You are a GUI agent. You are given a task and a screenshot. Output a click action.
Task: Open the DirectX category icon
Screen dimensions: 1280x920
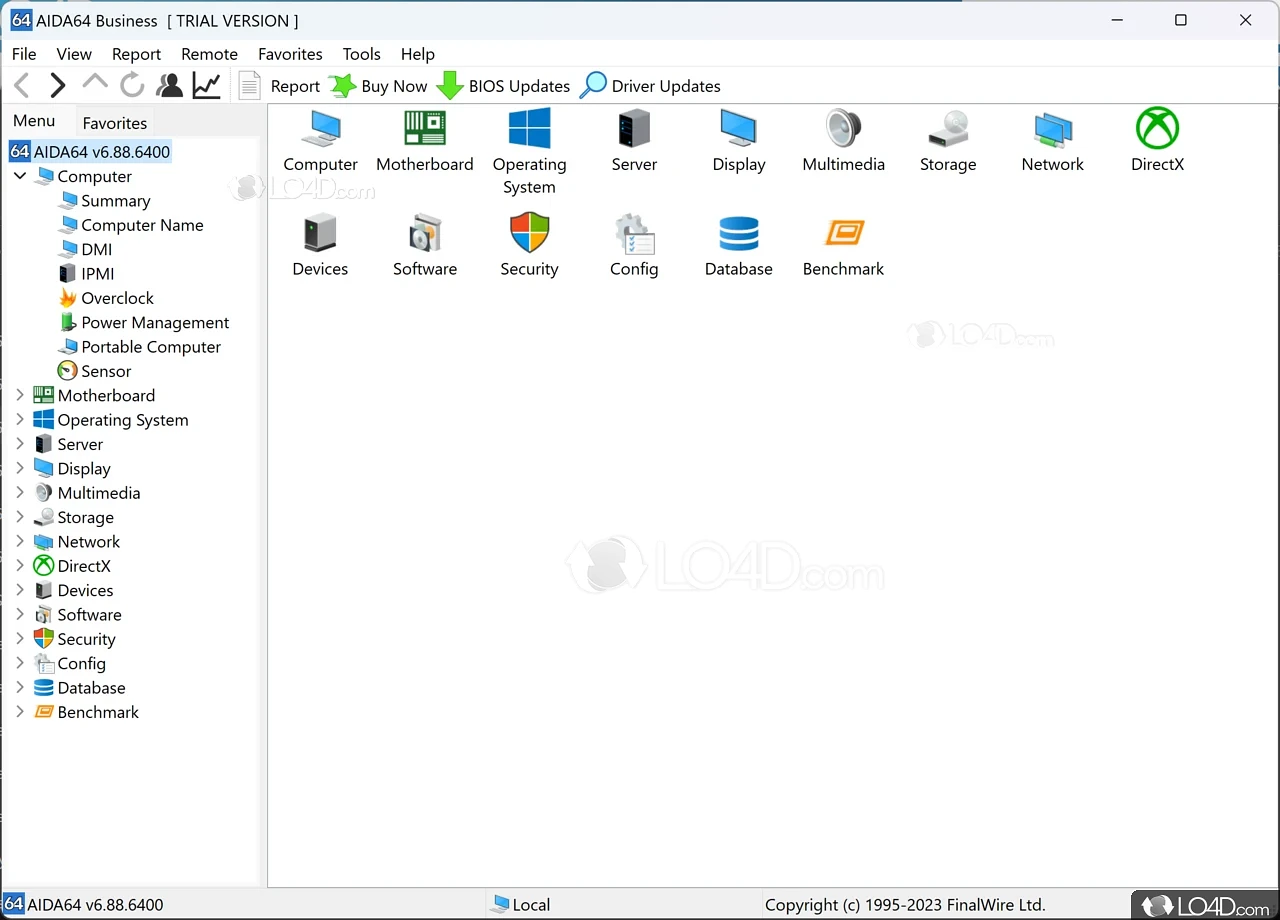pos(1157,130)
